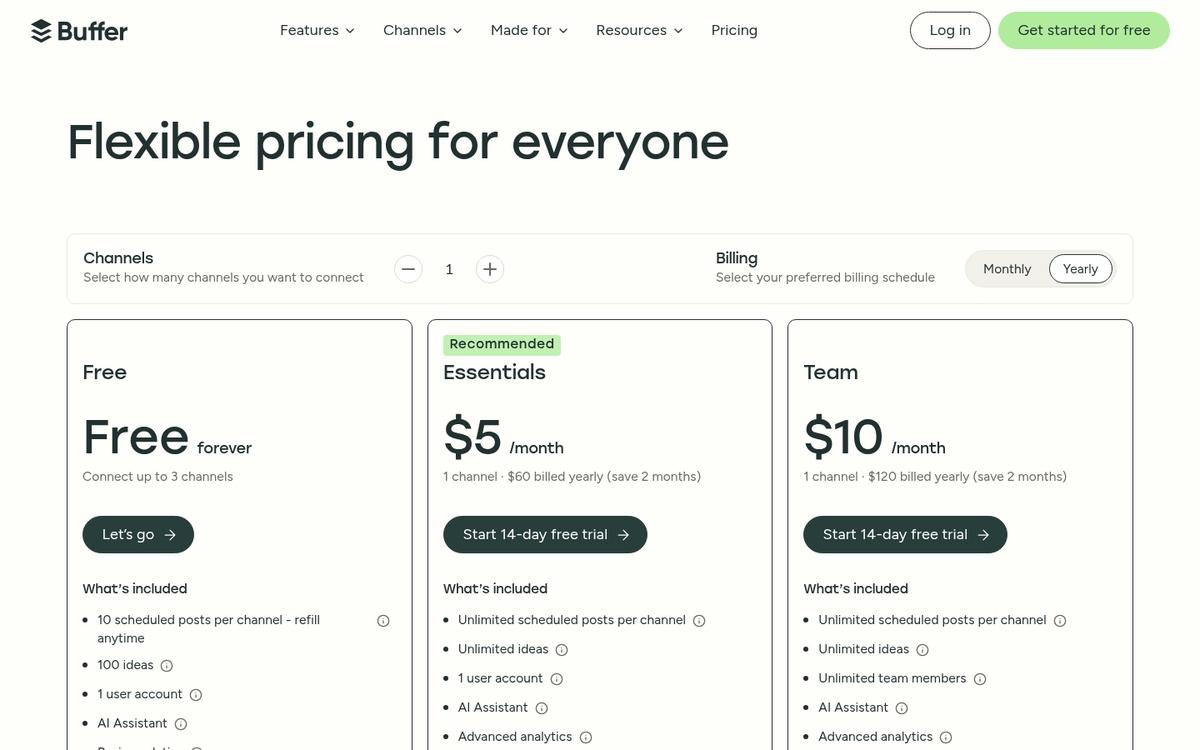Select Yearly billing schedule
Viewport: 1200px width, 750px height.
[x=1080, y=268]
